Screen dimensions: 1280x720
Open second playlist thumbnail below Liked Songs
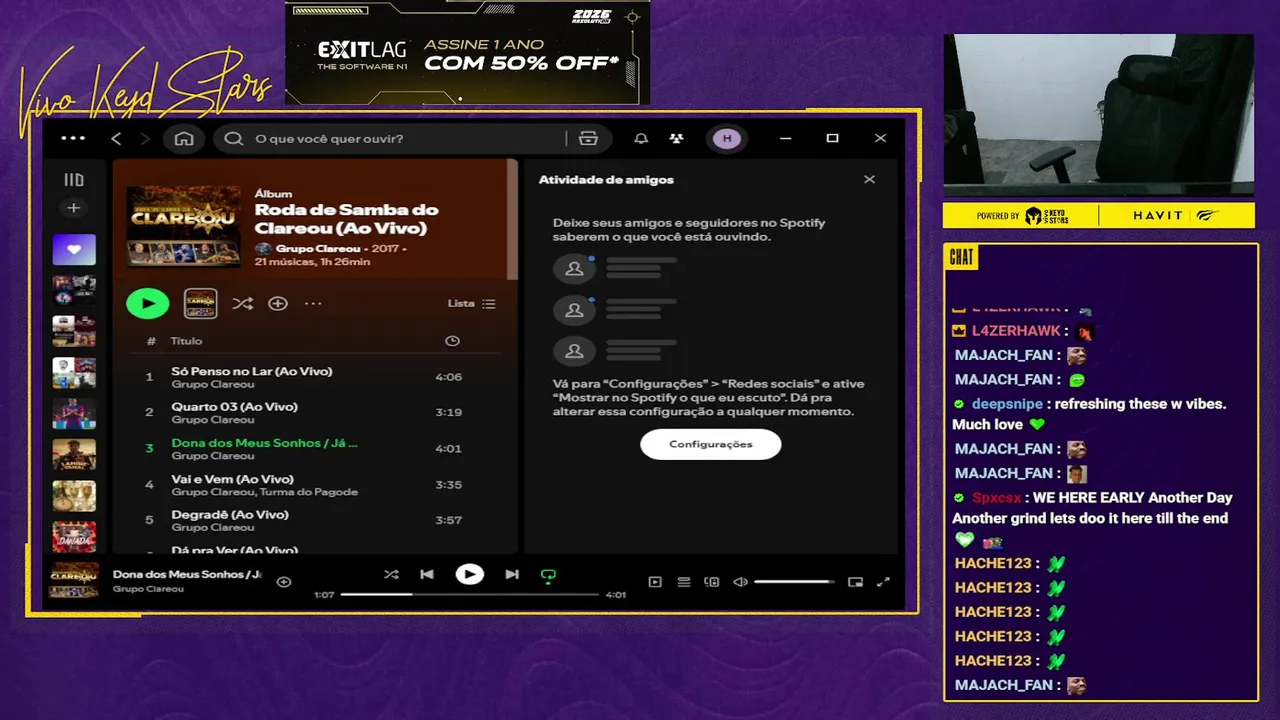point(74,331)
